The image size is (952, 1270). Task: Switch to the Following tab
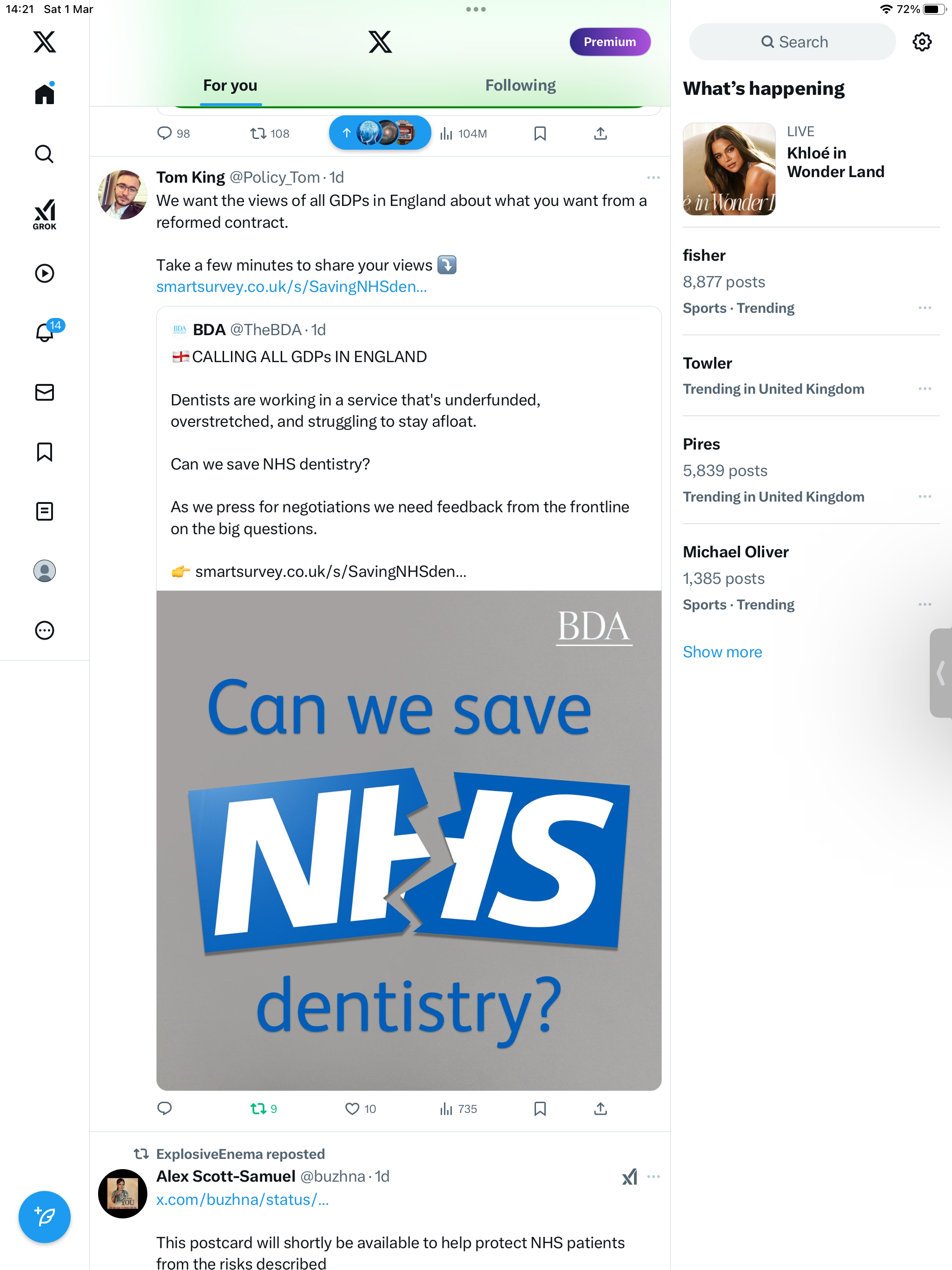pyautogui.click(x=520, y=86)
